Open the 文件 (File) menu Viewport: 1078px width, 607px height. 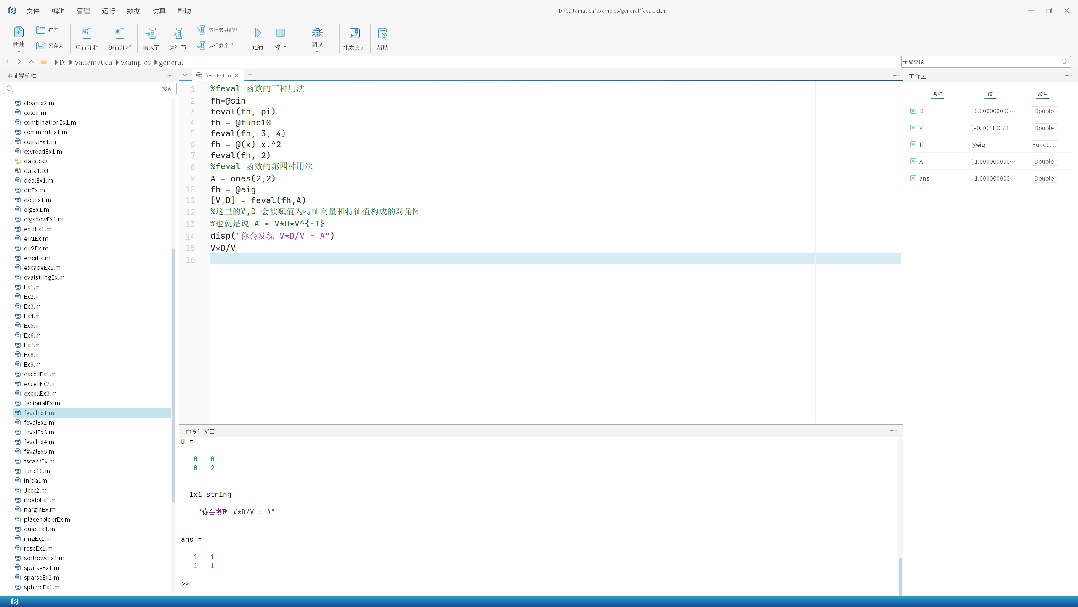point(32,10)
